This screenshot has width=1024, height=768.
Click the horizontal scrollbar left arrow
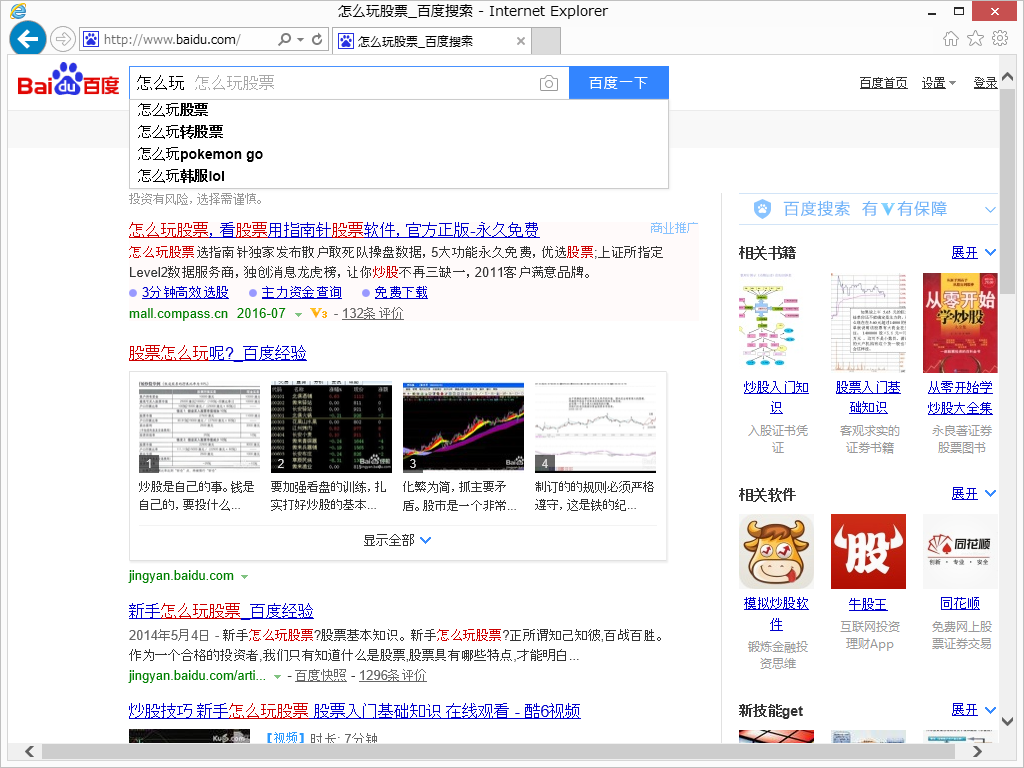click(29, 752)
